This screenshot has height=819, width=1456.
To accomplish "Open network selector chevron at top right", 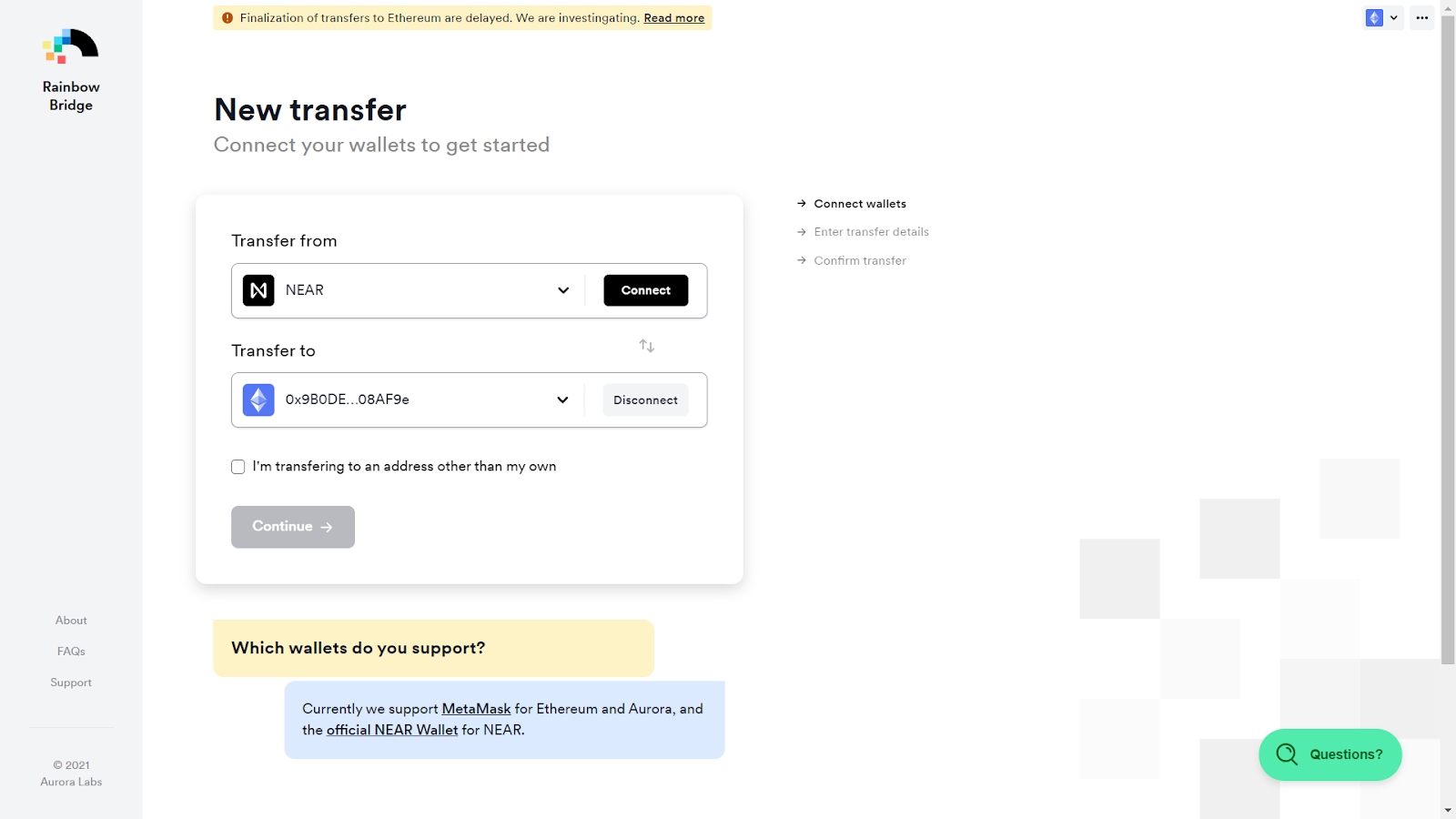I will pyautogui.click(x=1394, y=18).
